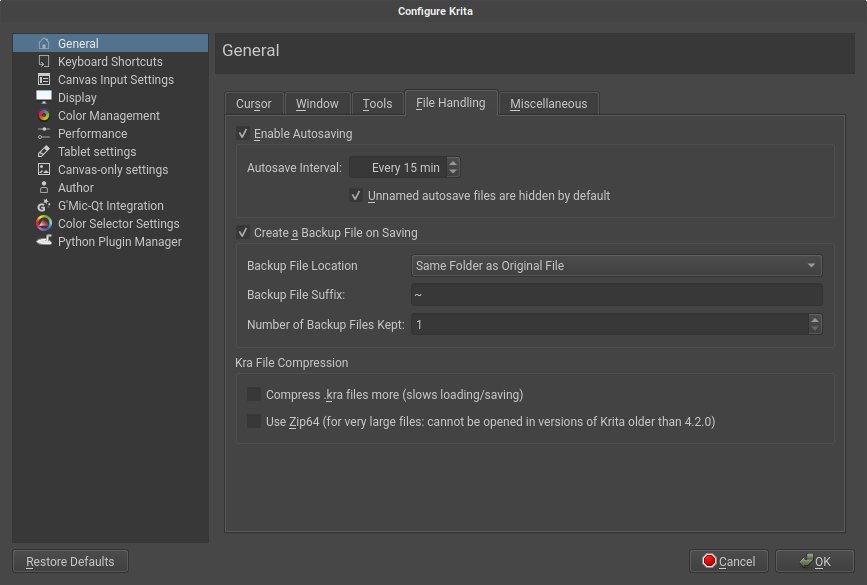Click the Restore Defaults button
Image resolution: width=867 pixels, height=585 pixels.
point(70,561)
